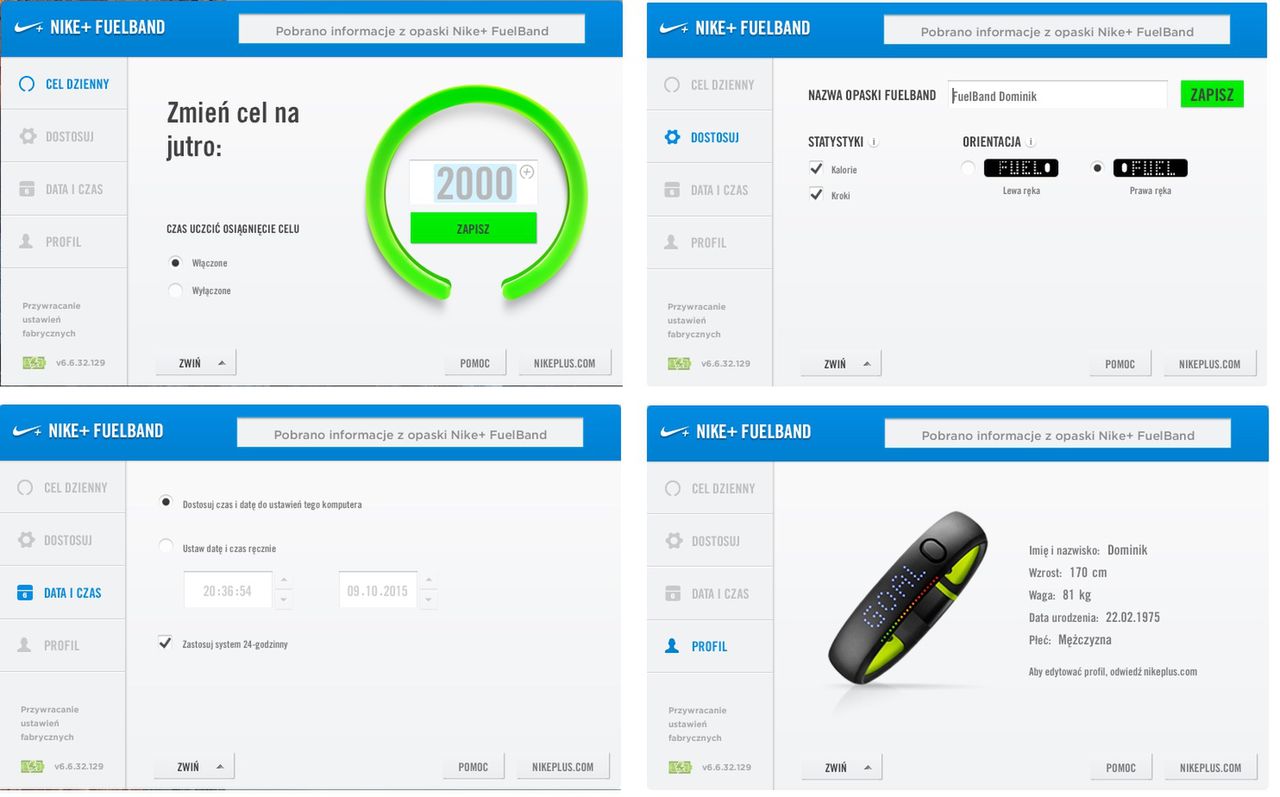
Task: Collapse with ZWIŃ in the 2000 goal window
Action: 196,363
